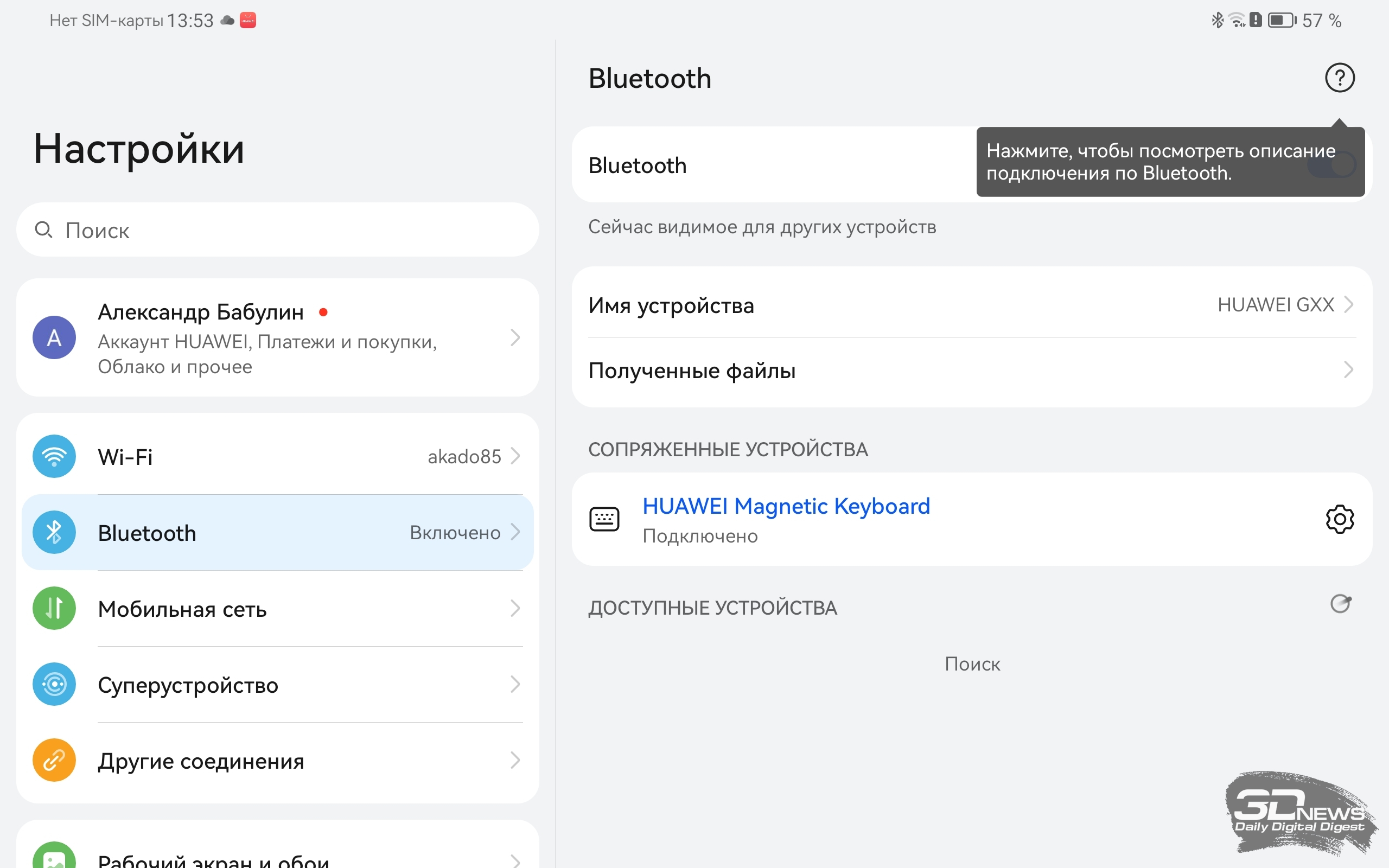
Task: Expand chevron of Мобильная сеть row
Action: click(515, 608)
